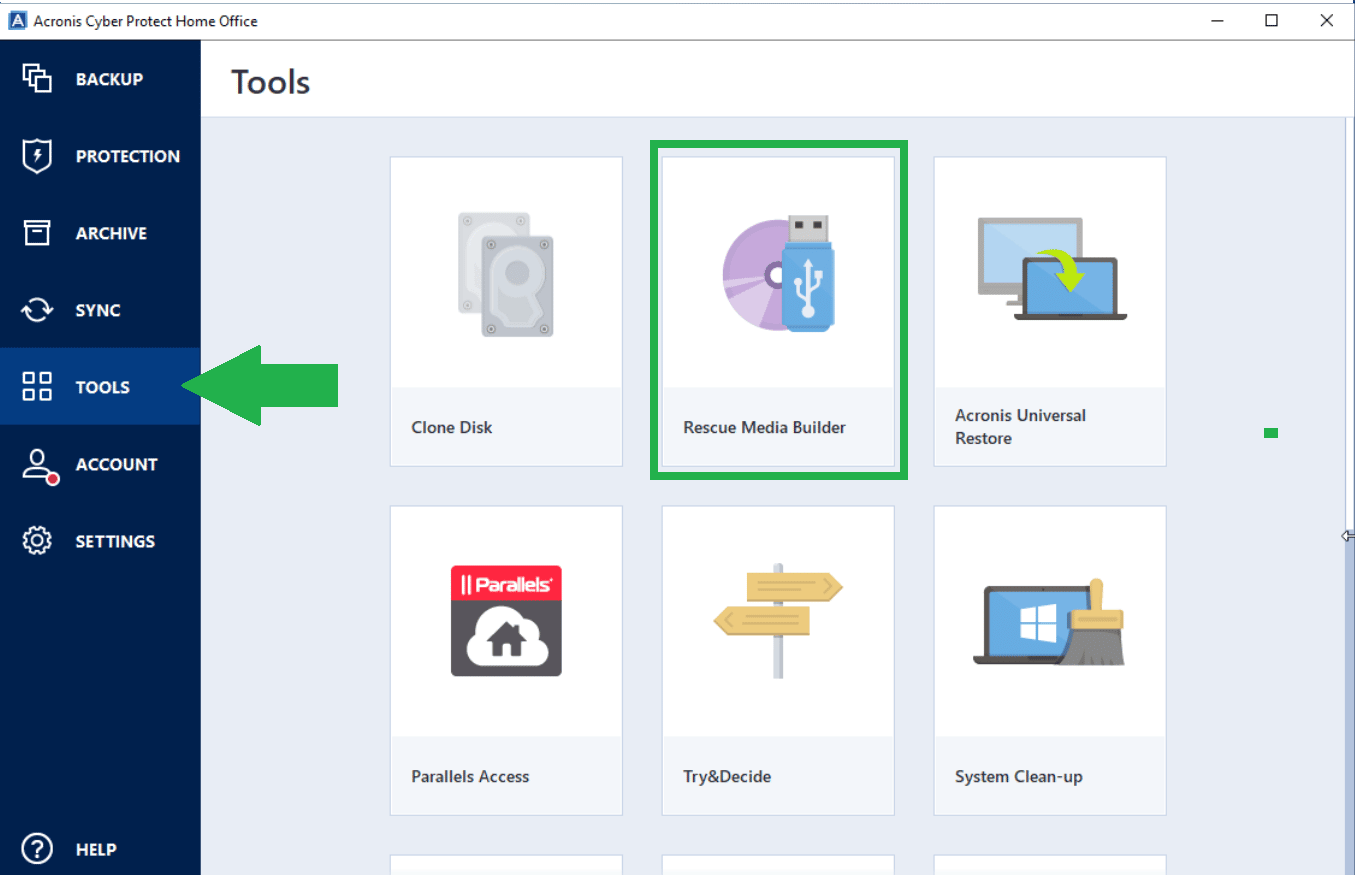
Task: Open the Parallels Access label
Action: coord(470,776)
